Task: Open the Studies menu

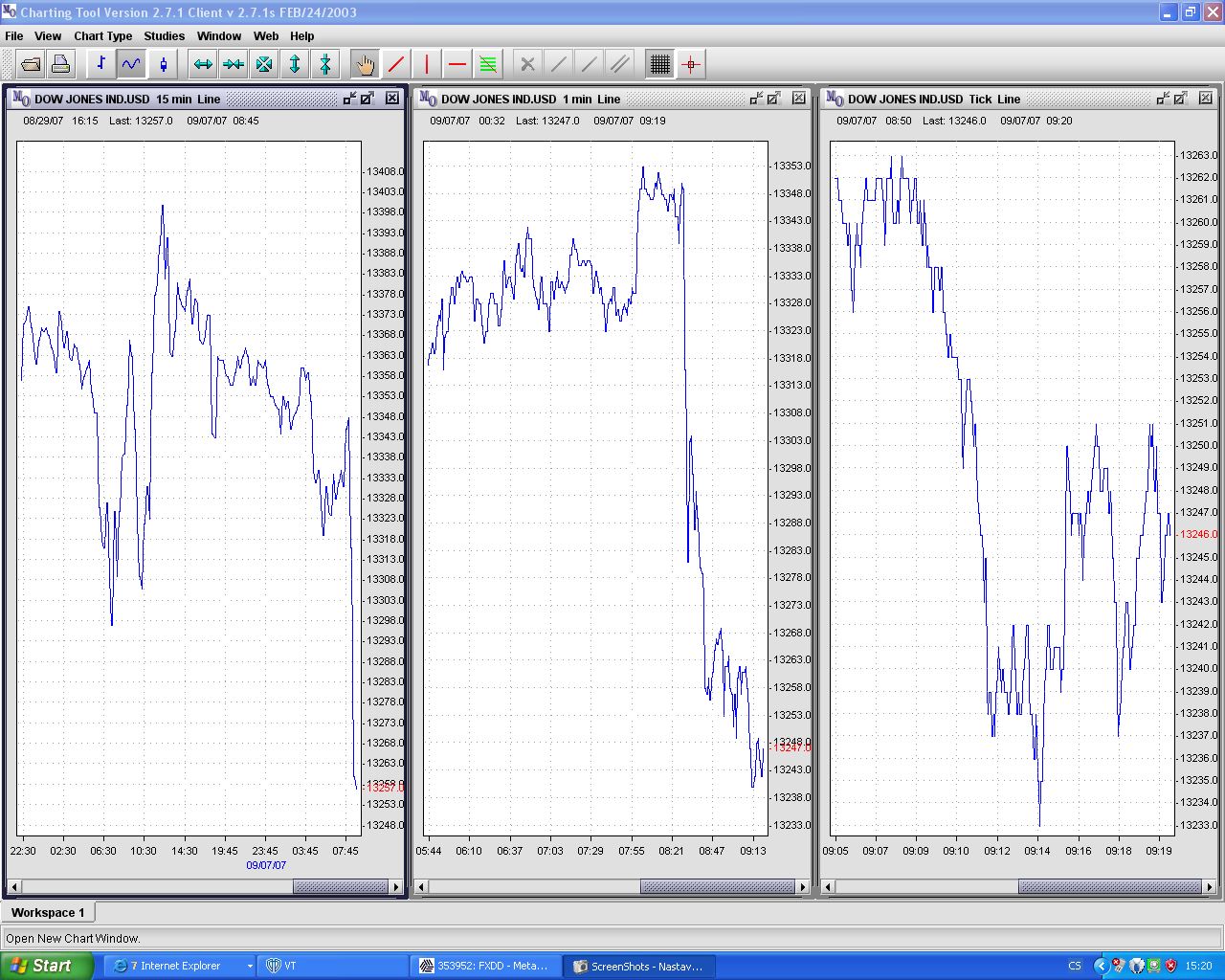Action: point(165,36)
